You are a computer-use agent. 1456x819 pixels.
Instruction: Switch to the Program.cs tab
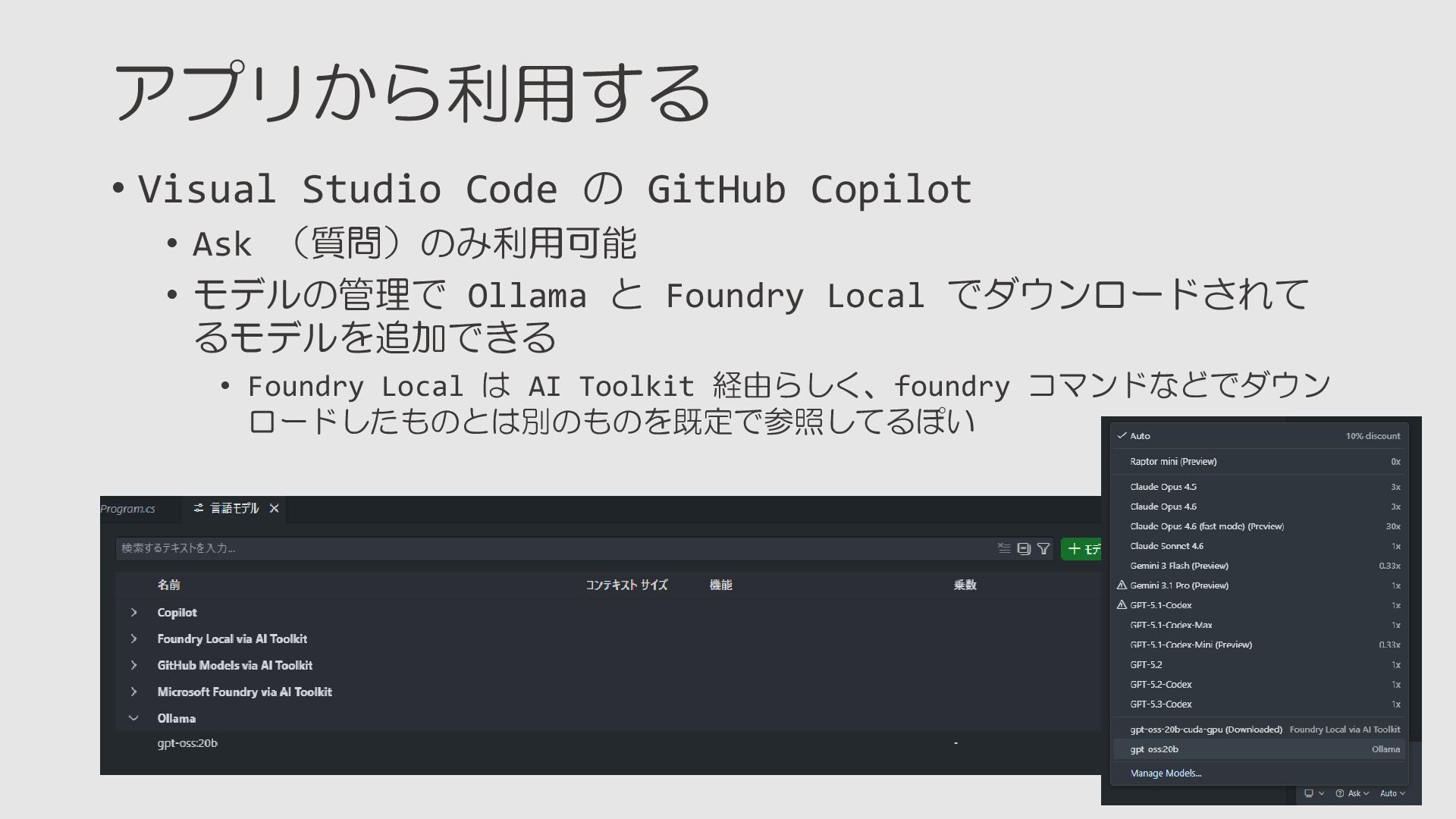pyautogui.click(x=129, y=509)
